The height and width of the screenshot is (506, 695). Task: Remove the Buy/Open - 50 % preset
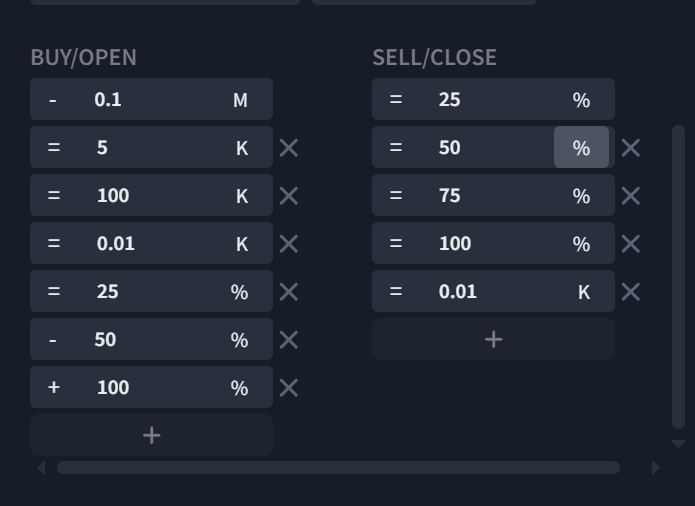click(289, 340)
